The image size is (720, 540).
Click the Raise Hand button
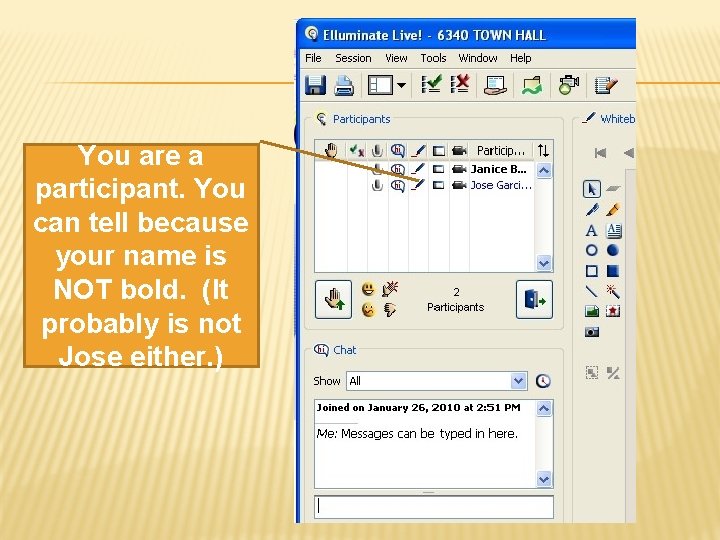pos(333,299)
